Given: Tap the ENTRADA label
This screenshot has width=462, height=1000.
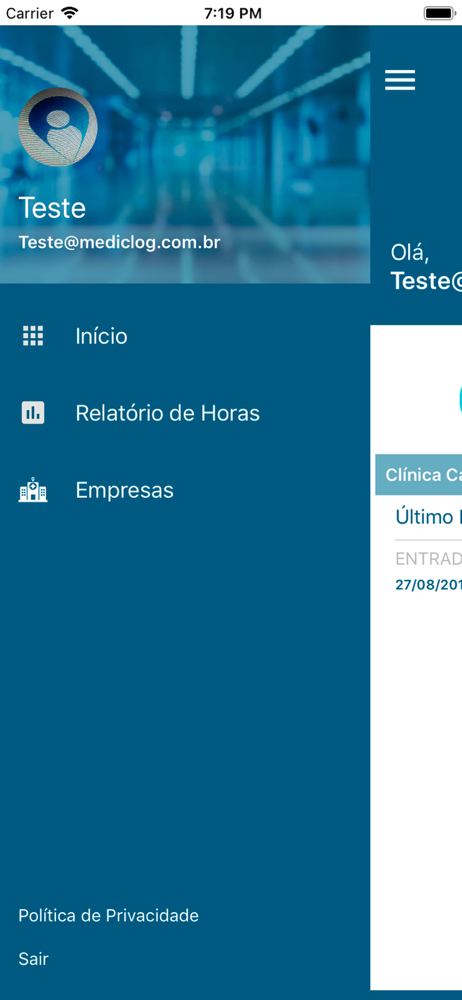Looking at the screenshot, I should tap(429, 559).
